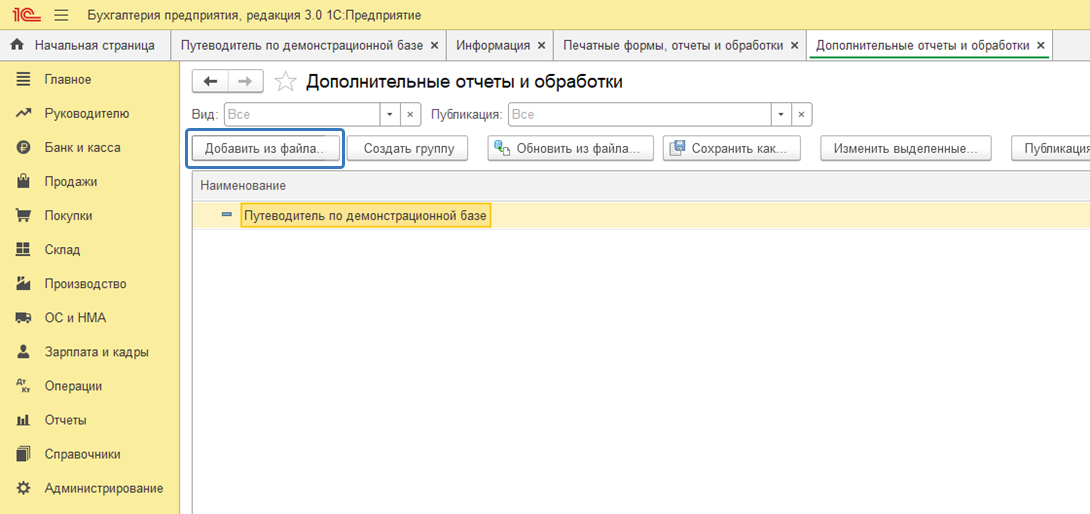Screen dimensions: 1090x514
Task: Click into the Вид filter field
Action: [x=302, y=114]
